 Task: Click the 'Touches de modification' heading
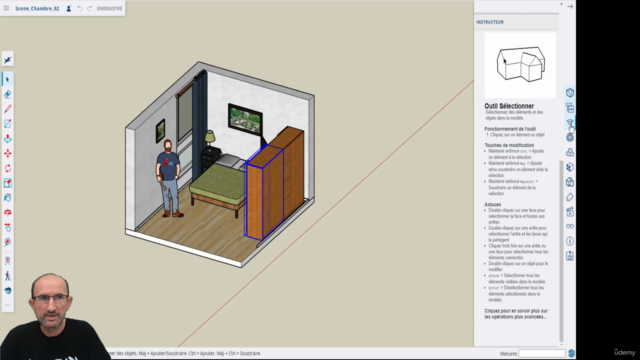(509, 145)
